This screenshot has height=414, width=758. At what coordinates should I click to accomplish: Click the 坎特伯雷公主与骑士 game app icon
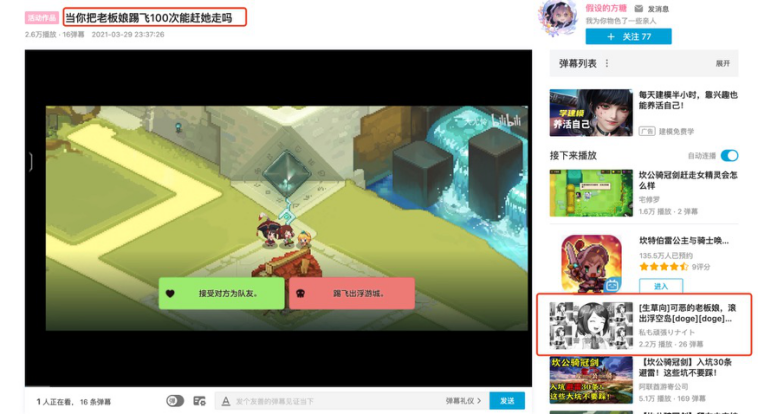[591, 264]
